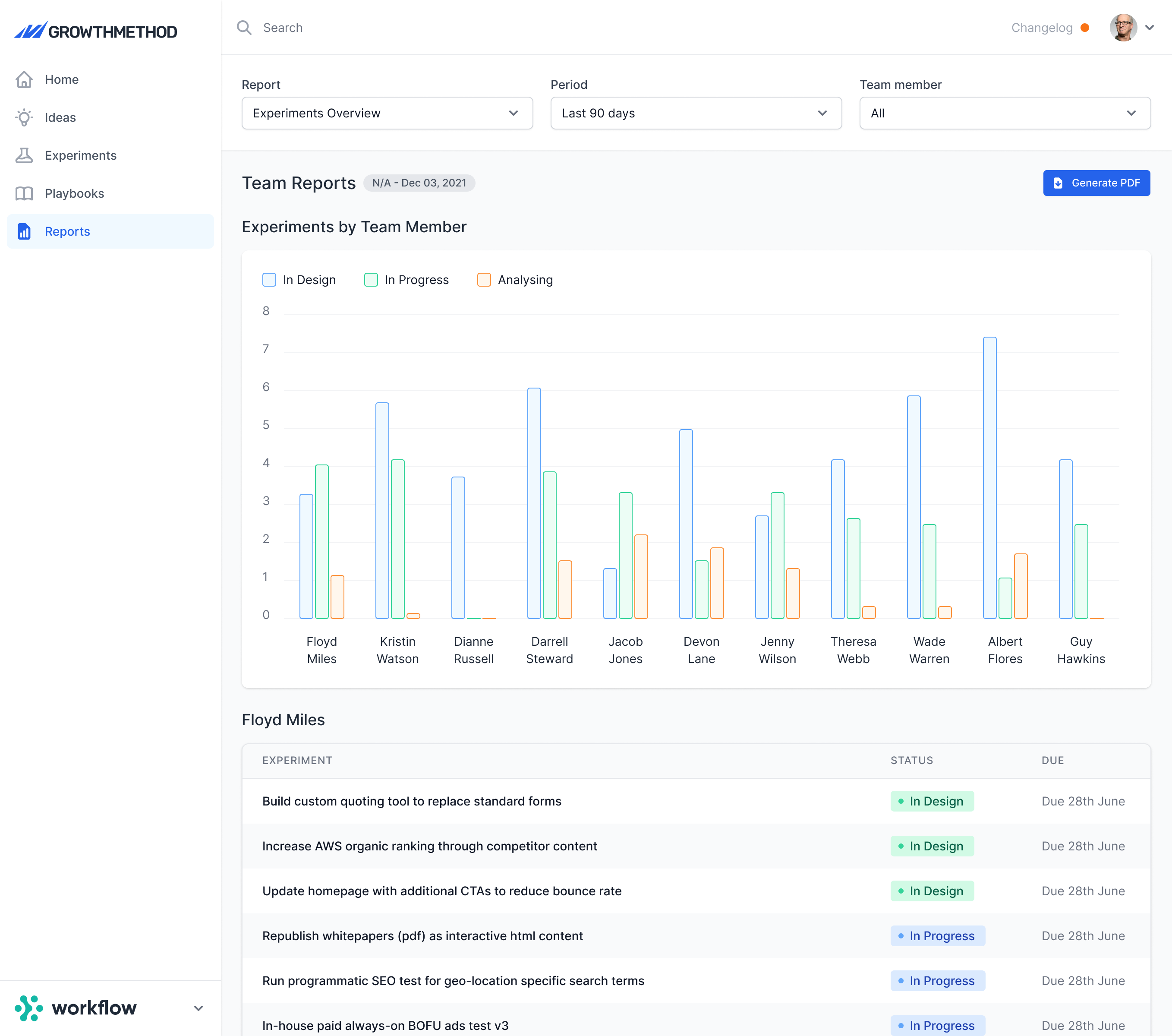Image resolution: width=1172 pixels, height=1036 pixels.
Task: Open the Last 90 days period dropdown
Action: 696,113
